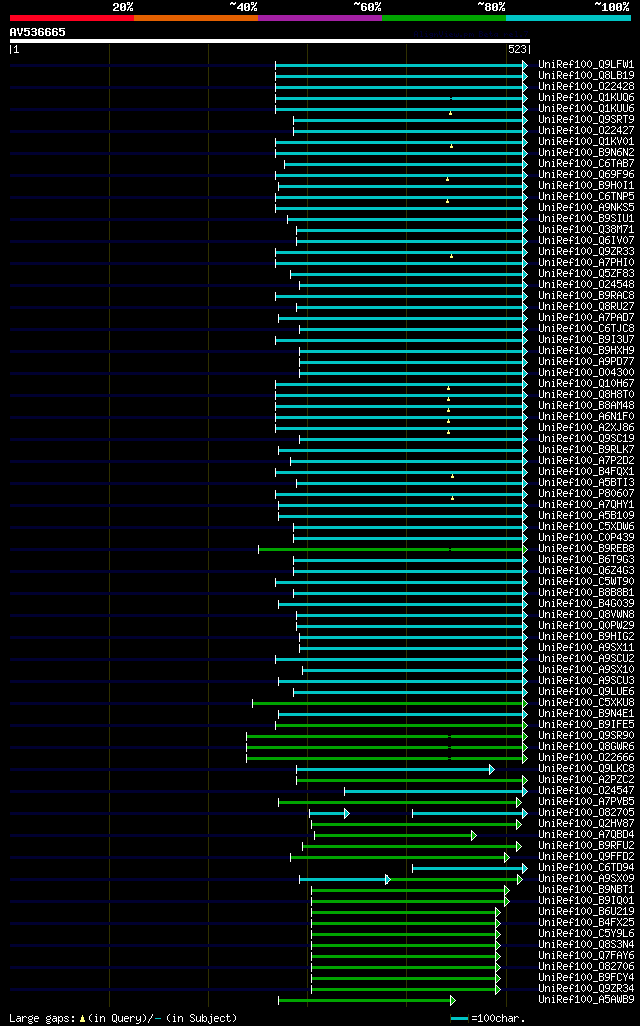Open the UniRef100_A2PZC2 entry
640x1026 pixels.
click(586, 779)
